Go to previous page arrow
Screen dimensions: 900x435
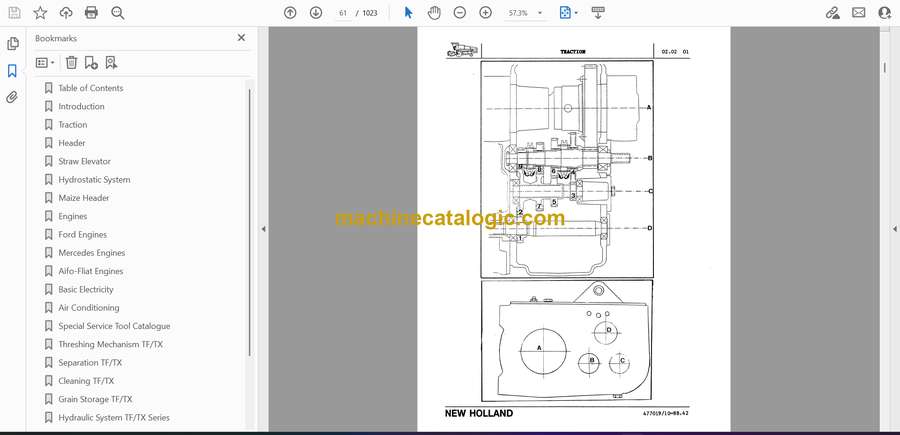[290, 13]
